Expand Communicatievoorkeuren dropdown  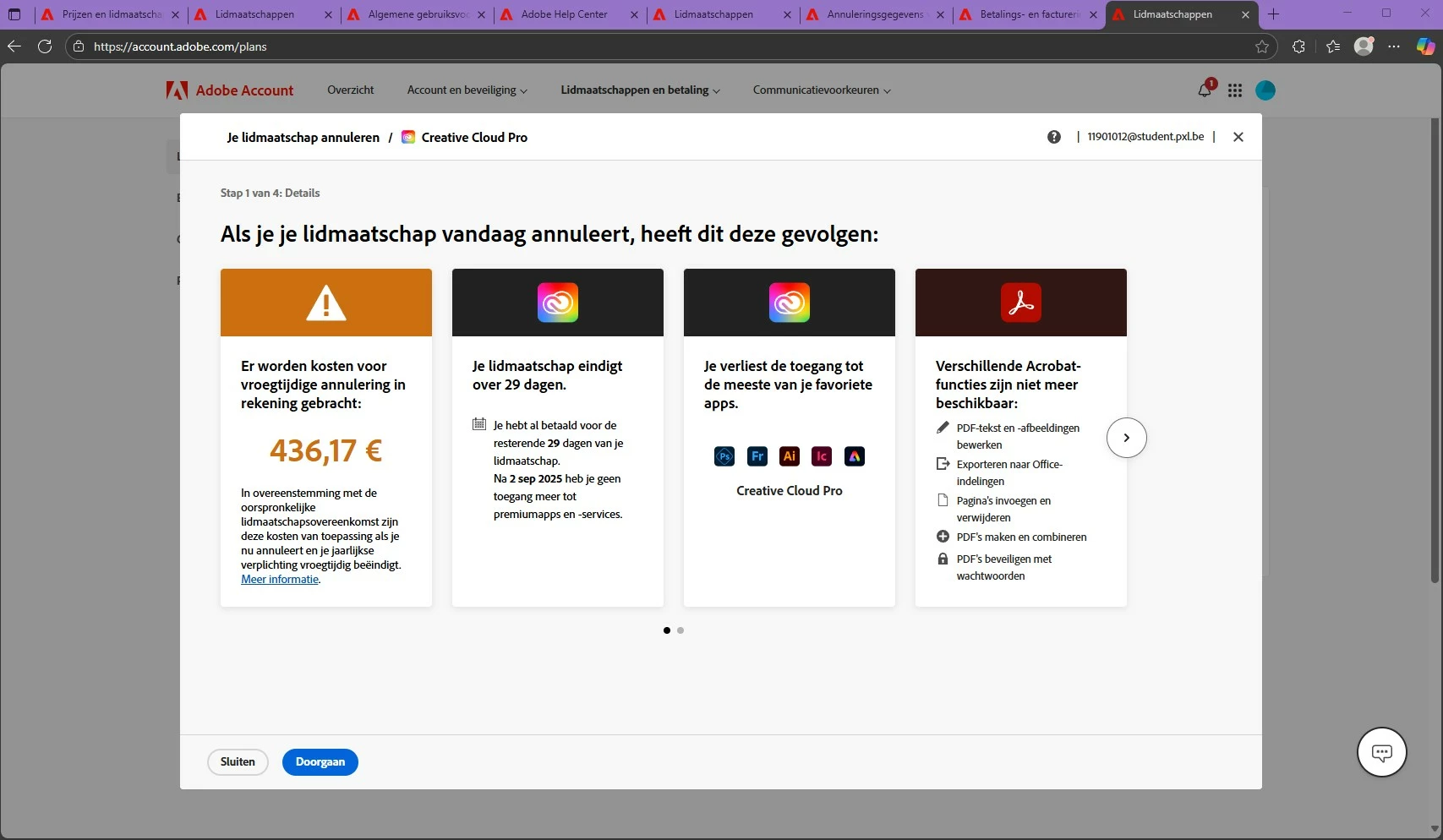click(822, 90)
